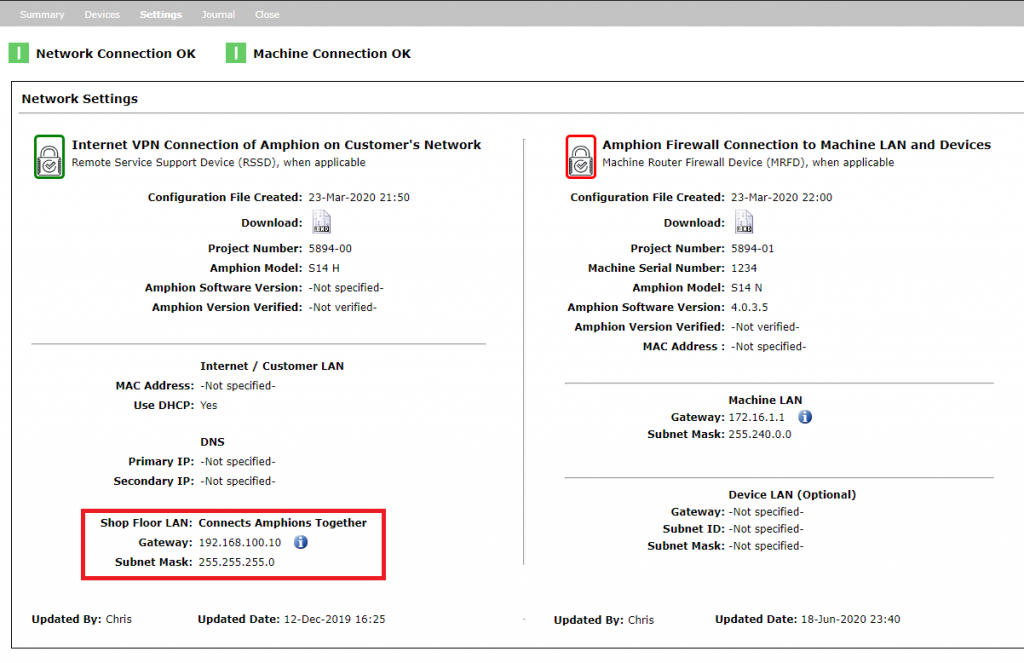Open the Summary tab
This screenshot has width=1024, height=663.
[x=42, y=14]
